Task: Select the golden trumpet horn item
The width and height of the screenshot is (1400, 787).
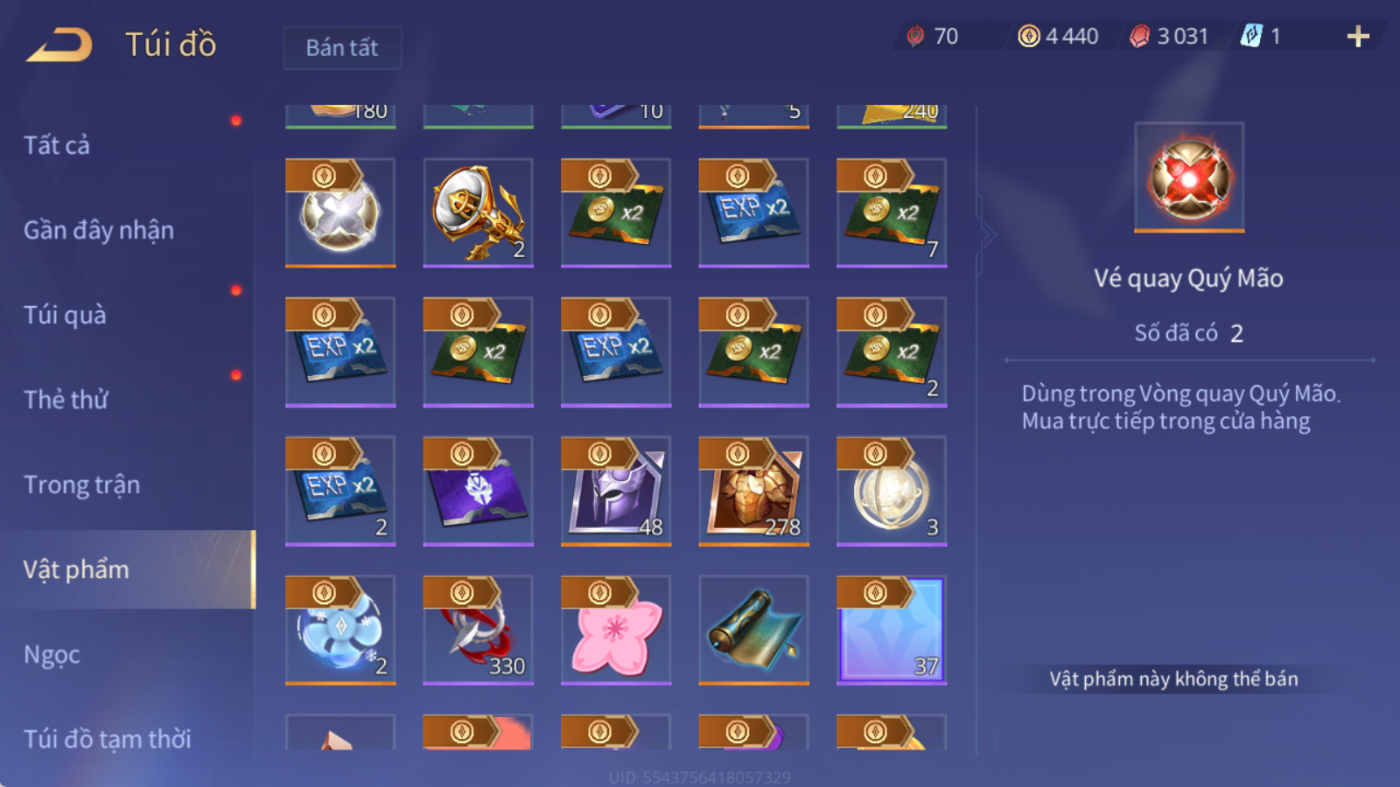Action: point(478,212)
